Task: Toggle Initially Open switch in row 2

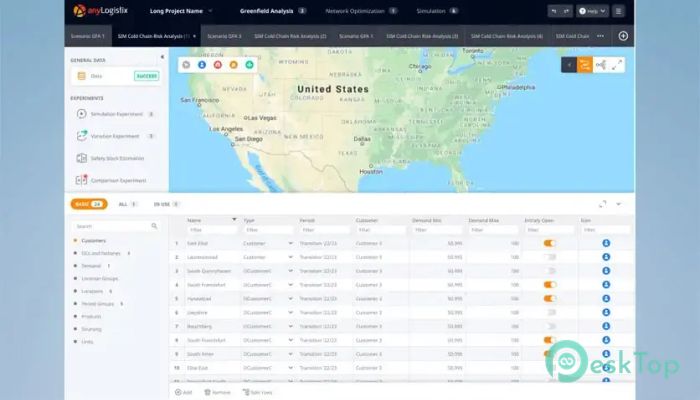Action: click(550, 257)
